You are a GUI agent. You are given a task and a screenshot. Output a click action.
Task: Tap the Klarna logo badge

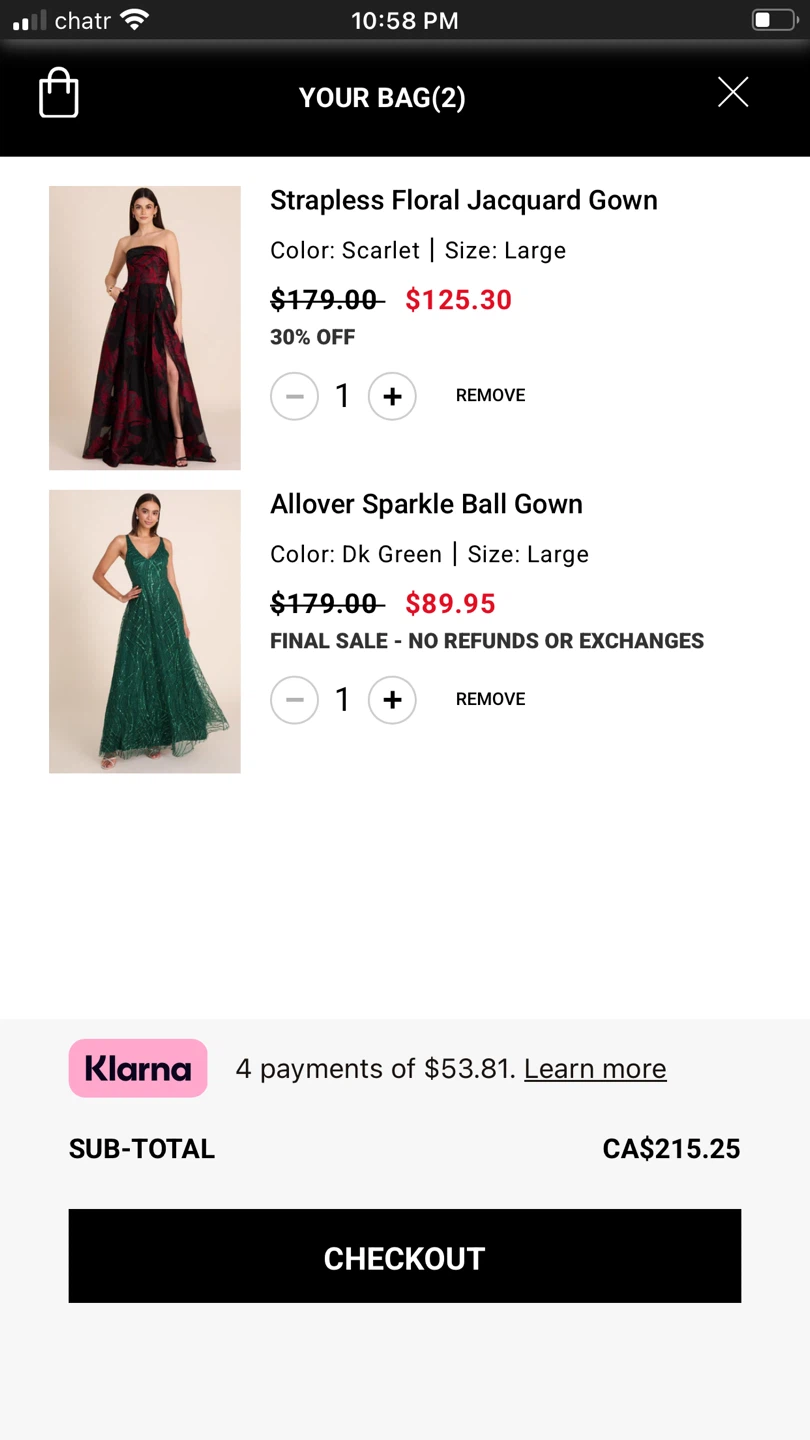(x=138, y=1068)
